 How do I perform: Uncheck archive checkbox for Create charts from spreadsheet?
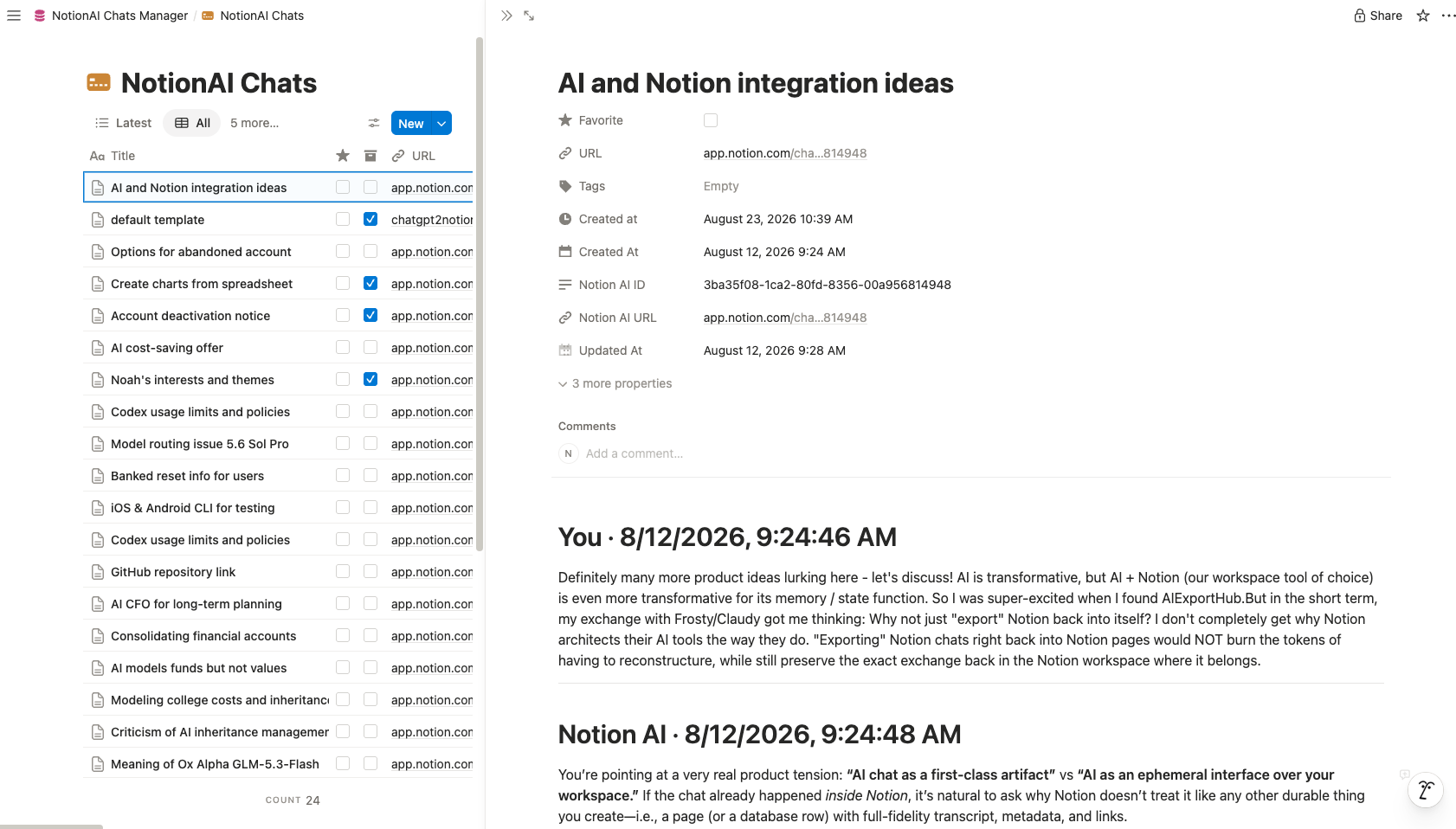370,283
